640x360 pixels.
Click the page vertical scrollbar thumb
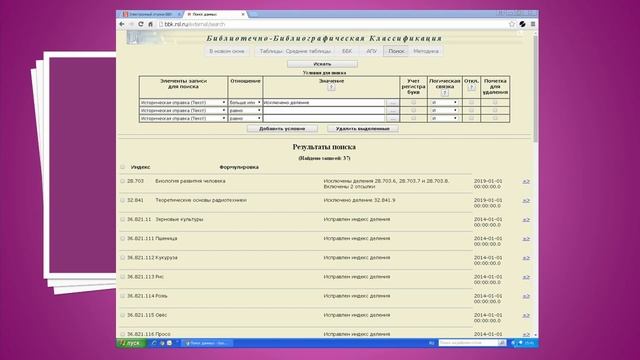(x=536, y=88)
